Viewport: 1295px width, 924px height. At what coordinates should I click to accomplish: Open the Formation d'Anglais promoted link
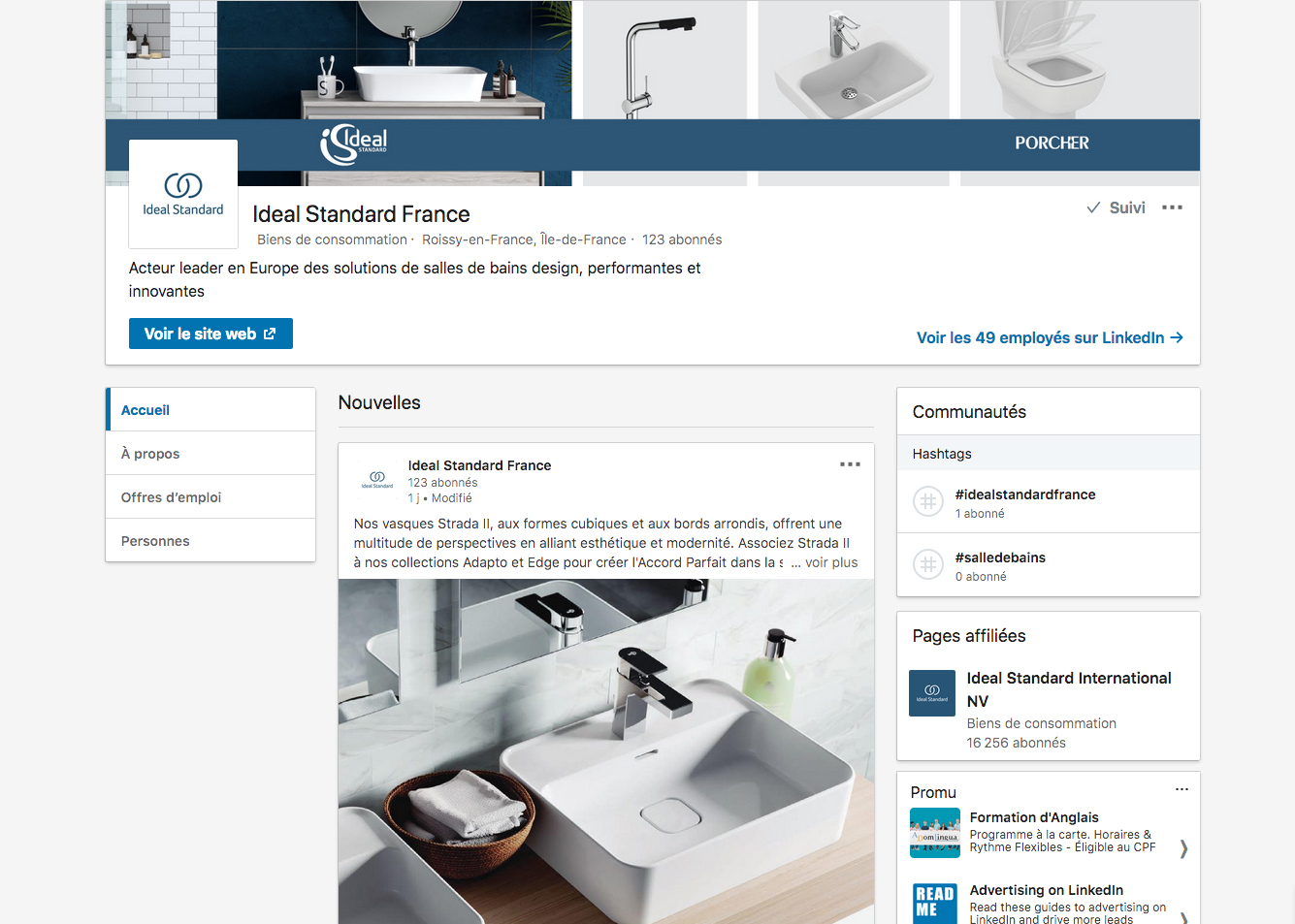pos(1034,817)
